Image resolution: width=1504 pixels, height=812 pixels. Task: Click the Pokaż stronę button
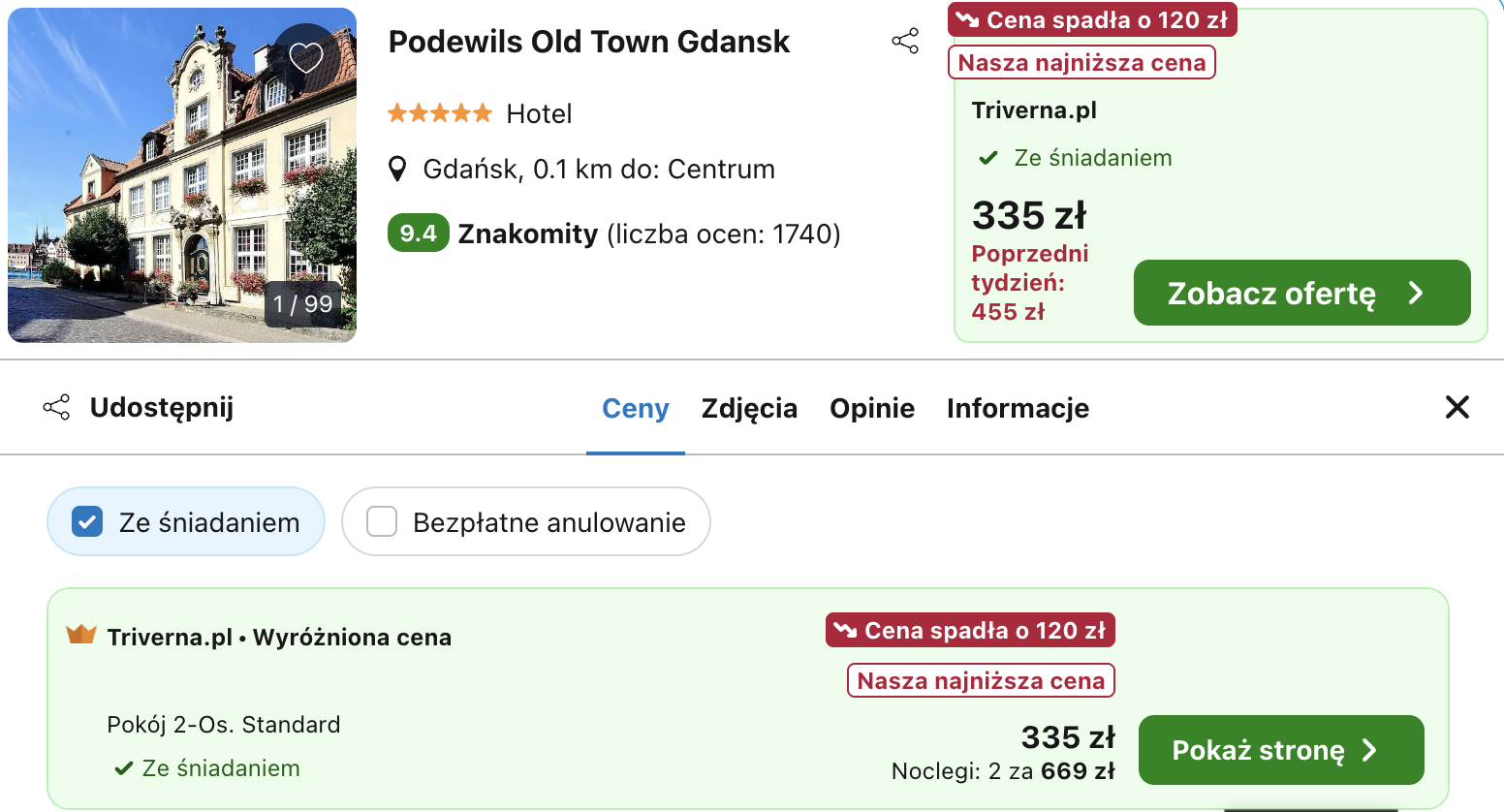point(1280,750)
